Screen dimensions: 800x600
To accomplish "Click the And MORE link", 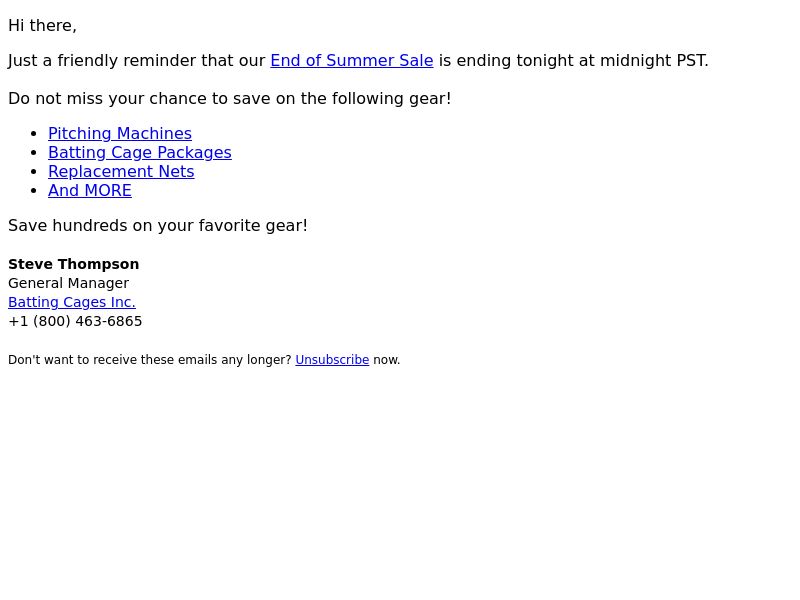I will click(90, 191).
